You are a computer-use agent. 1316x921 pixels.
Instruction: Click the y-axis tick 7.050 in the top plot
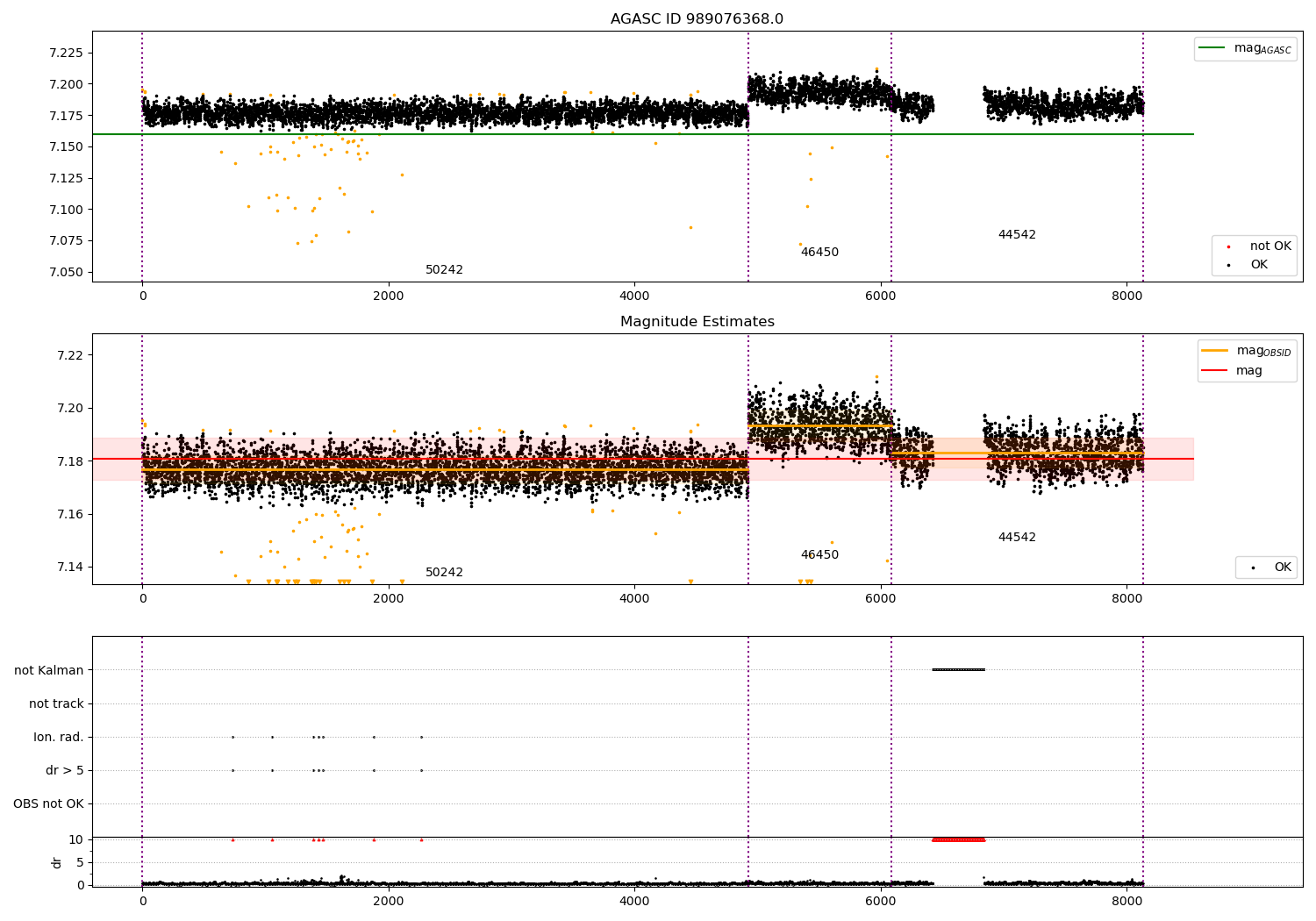pyautogui.click(x=67, y=272)
